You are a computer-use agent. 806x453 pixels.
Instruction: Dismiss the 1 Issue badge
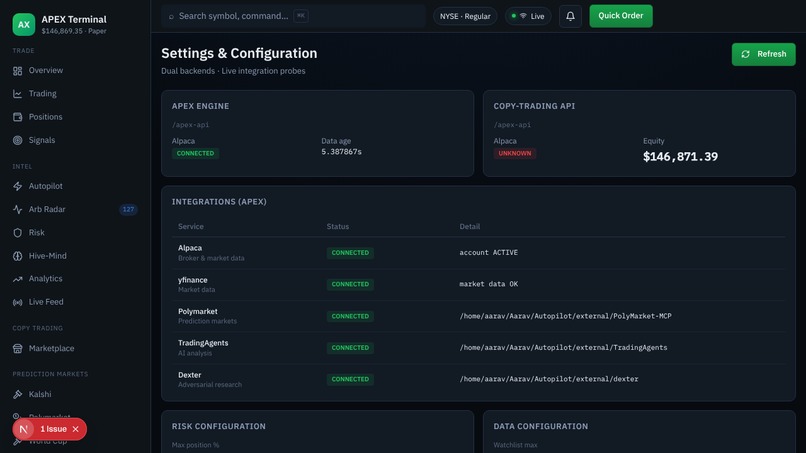click(76, 429)
